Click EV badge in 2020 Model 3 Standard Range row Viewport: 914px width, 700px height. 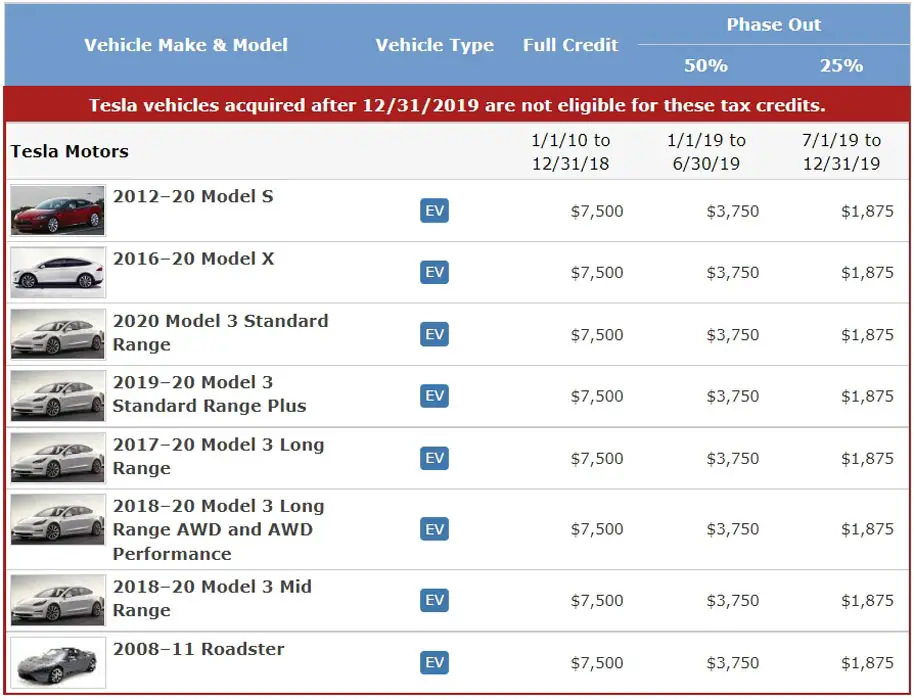(x=434, y=334)
